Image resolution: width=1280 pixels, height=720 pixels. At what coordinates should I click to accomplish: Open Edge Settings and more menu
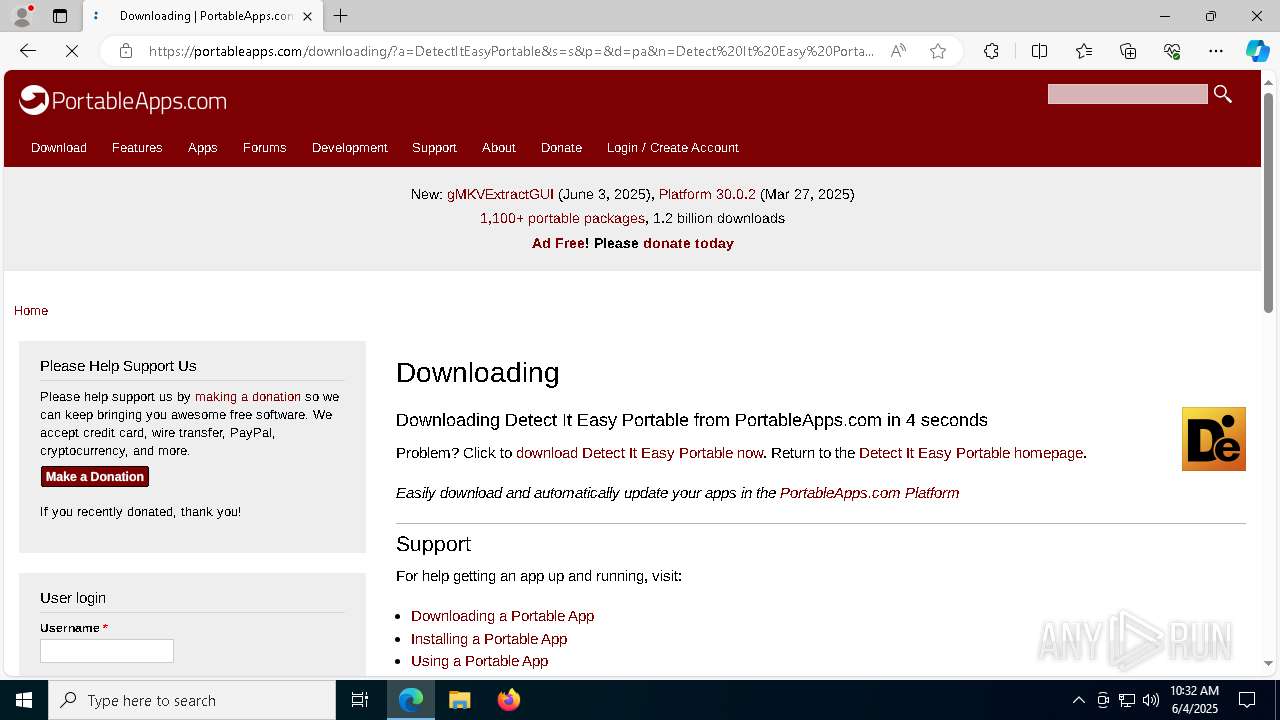pos(1216,51)
